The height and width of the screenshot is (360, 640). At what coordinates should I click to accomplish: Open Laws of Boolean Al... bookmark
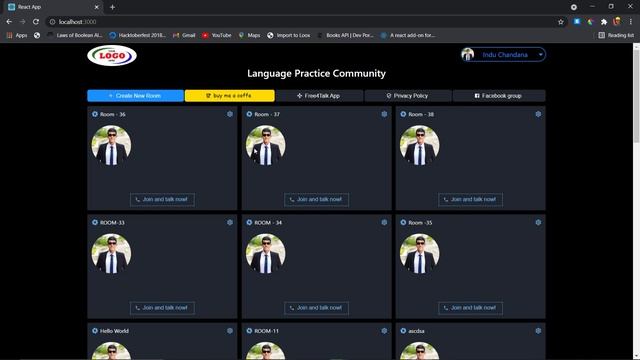point(75,36)
